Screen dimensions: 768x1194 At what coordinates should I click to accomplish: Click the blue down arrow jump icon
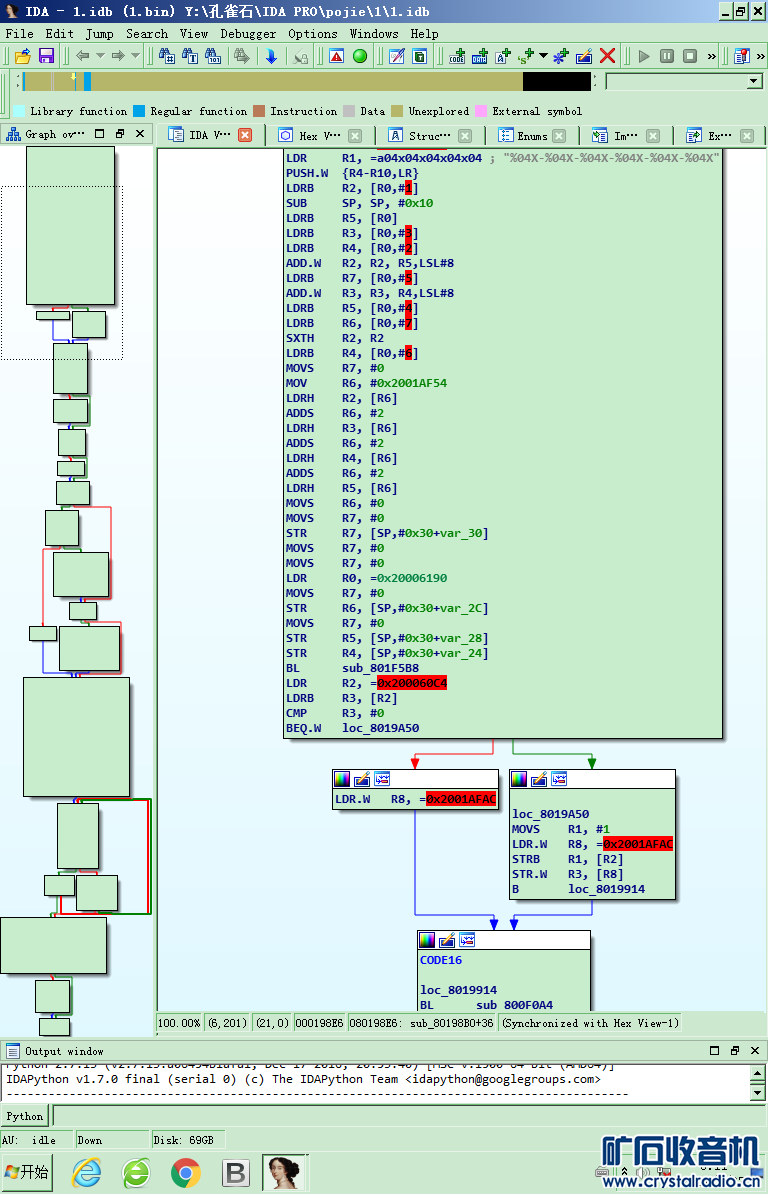tap(271, 56)
